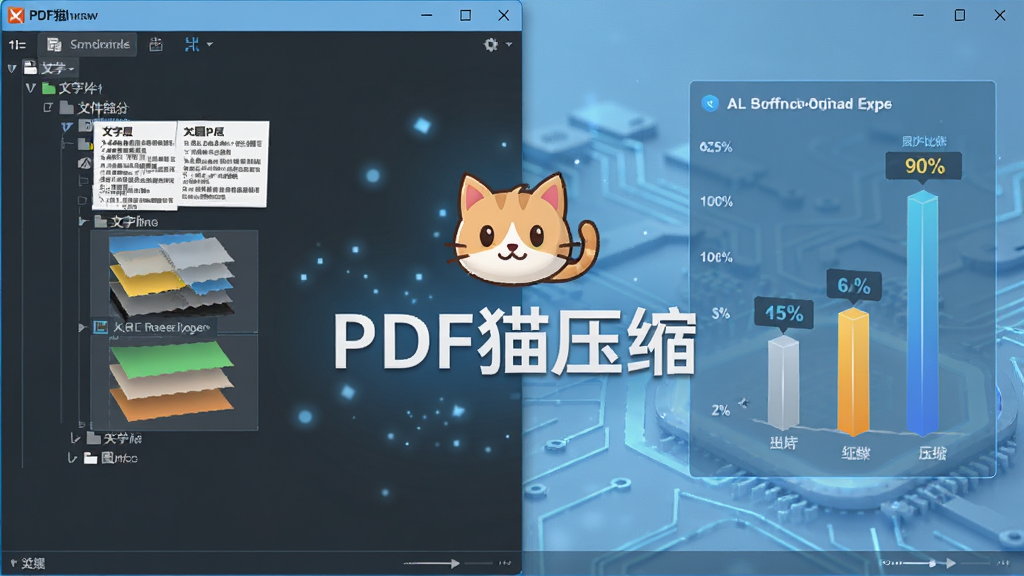Collapse the root 文字 tree node
Viewport: 1024px width, 576px height.
[12, 68]
